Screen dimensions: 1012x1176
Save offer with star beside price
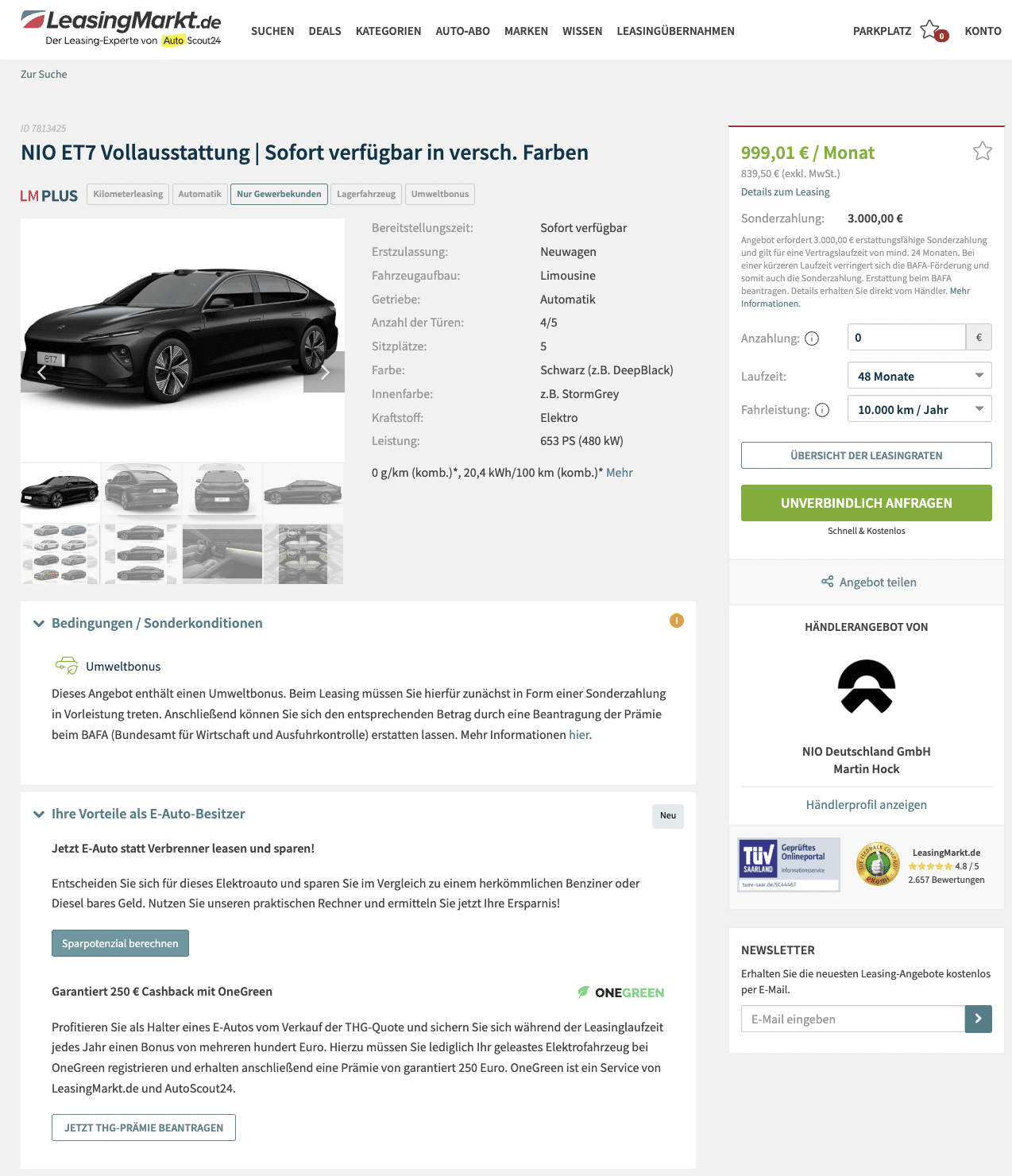pyautogui.click(x=983, y=151)
